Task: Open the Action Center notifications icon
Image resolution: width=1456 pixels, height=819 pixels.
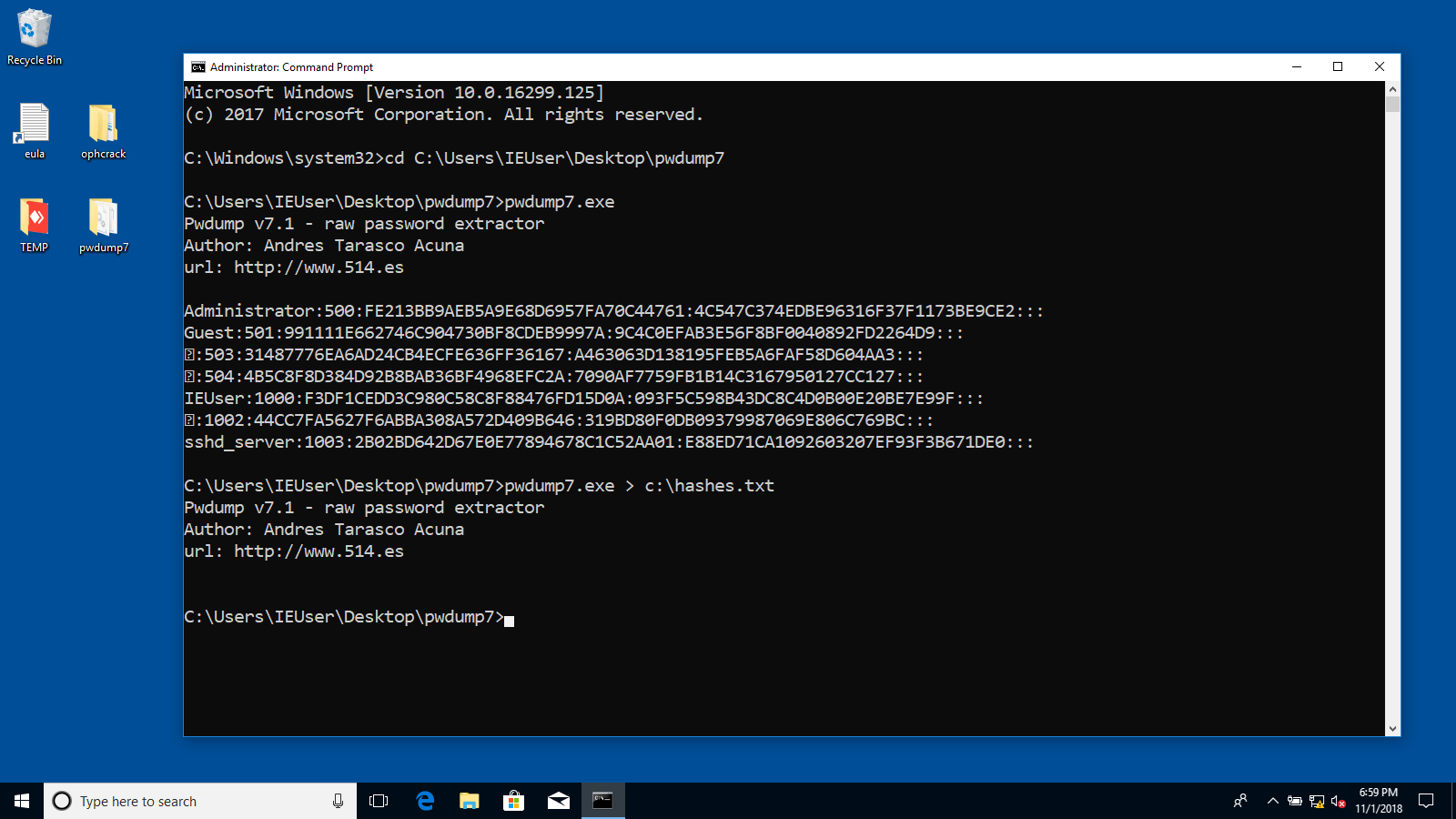Action: click(1426, 801)
